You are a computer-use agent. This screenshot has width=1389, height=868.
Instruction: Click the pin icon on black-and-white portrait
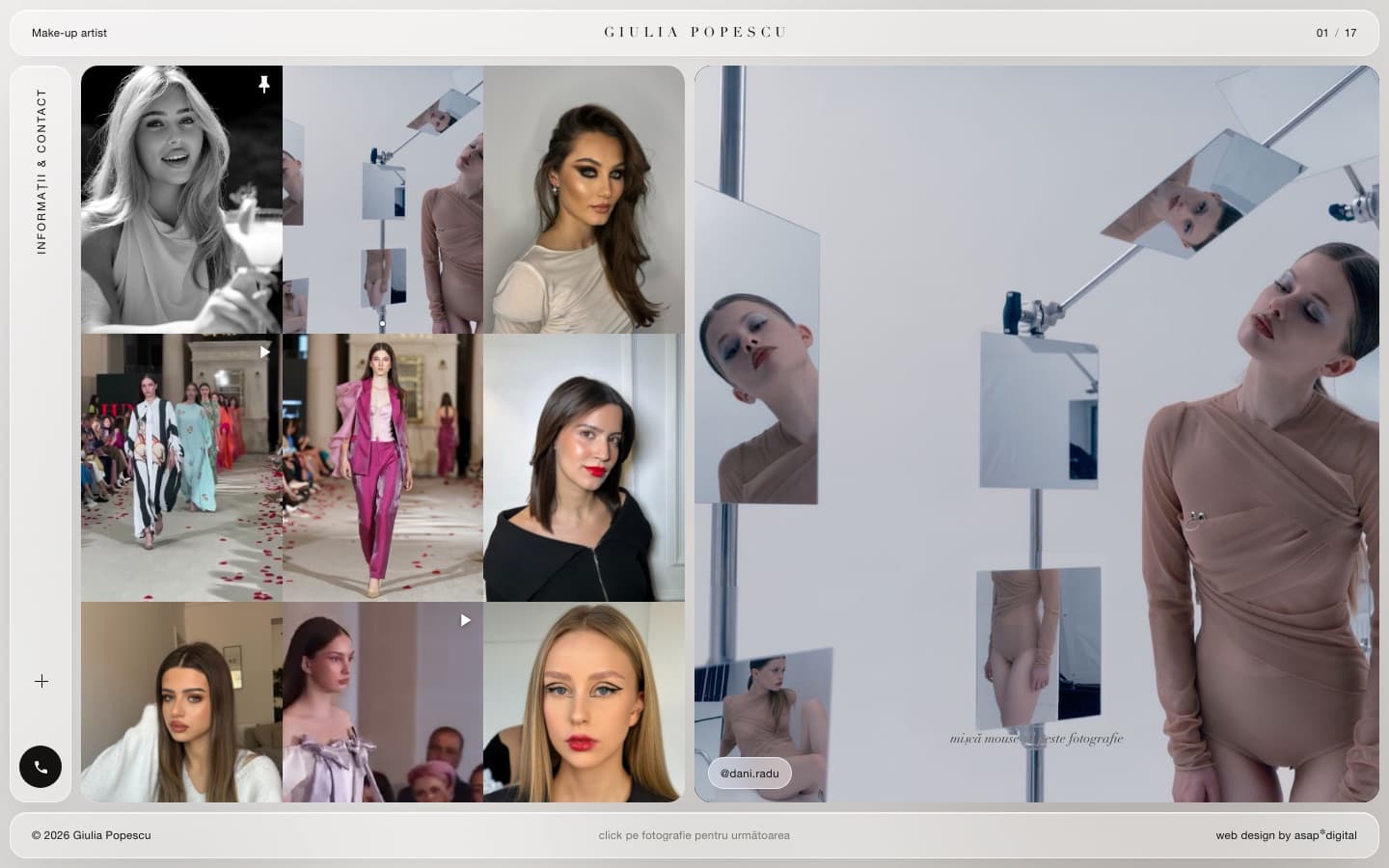(x=264, y=85)
